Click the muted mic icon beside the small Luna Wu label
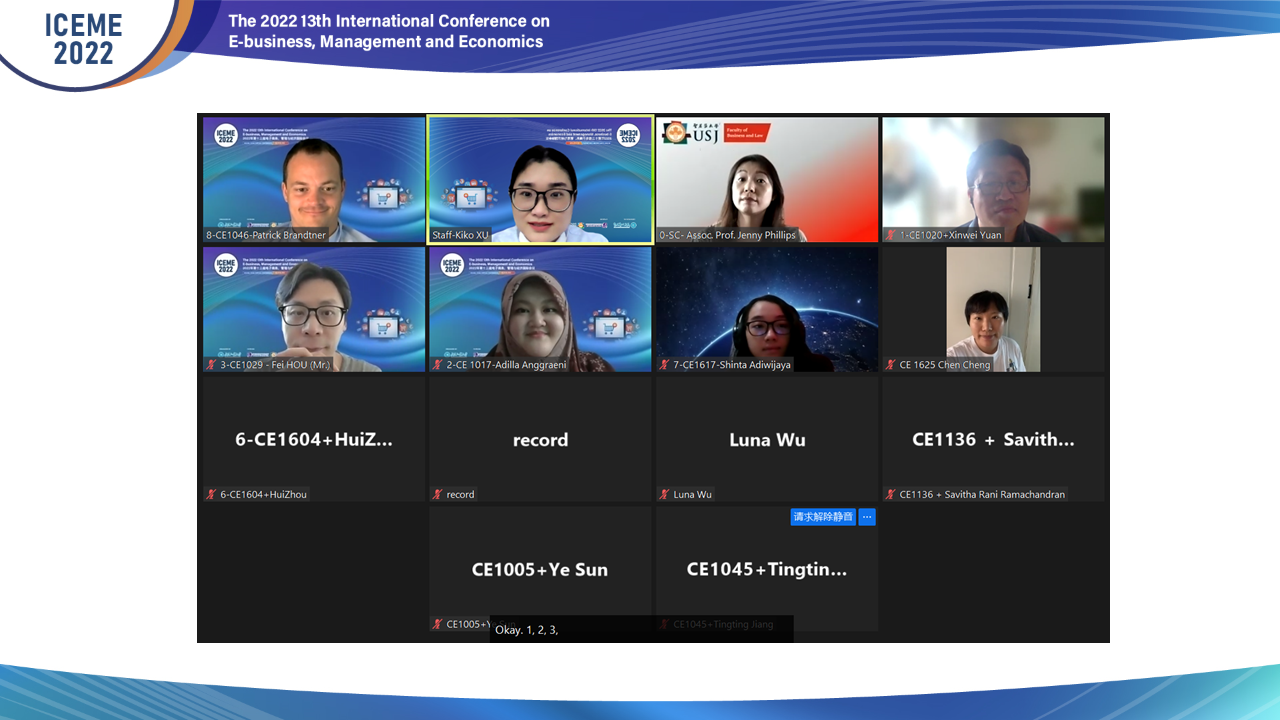Screen dimensions: 1280x720 [x=664, y=494]
